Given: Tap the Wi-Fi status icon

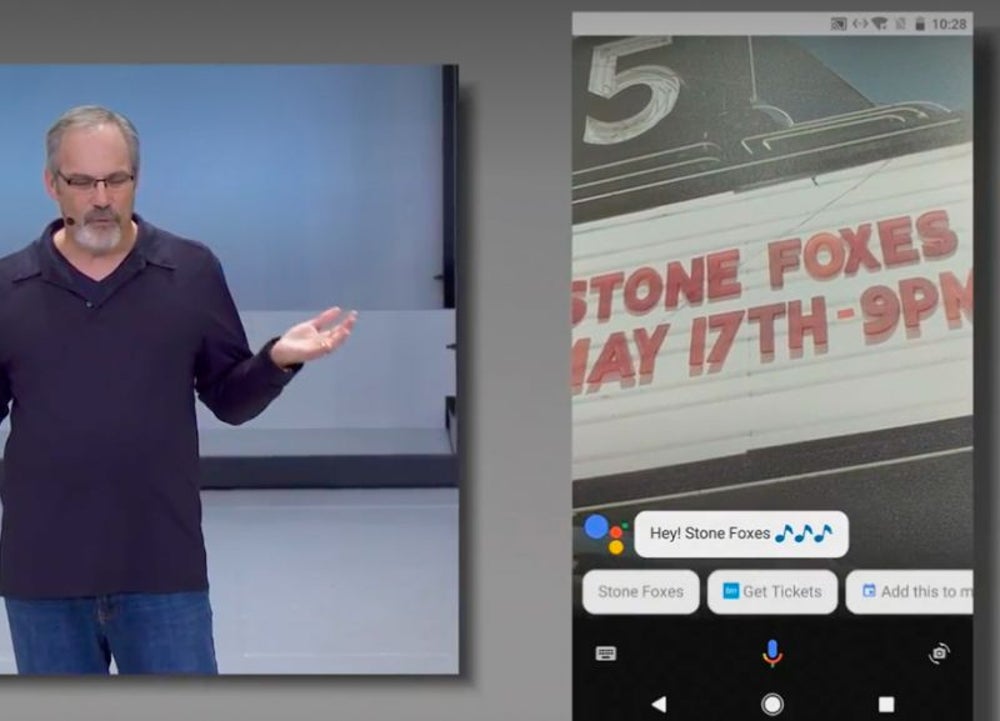Looking at the screenshot, I should coord(880,24).
